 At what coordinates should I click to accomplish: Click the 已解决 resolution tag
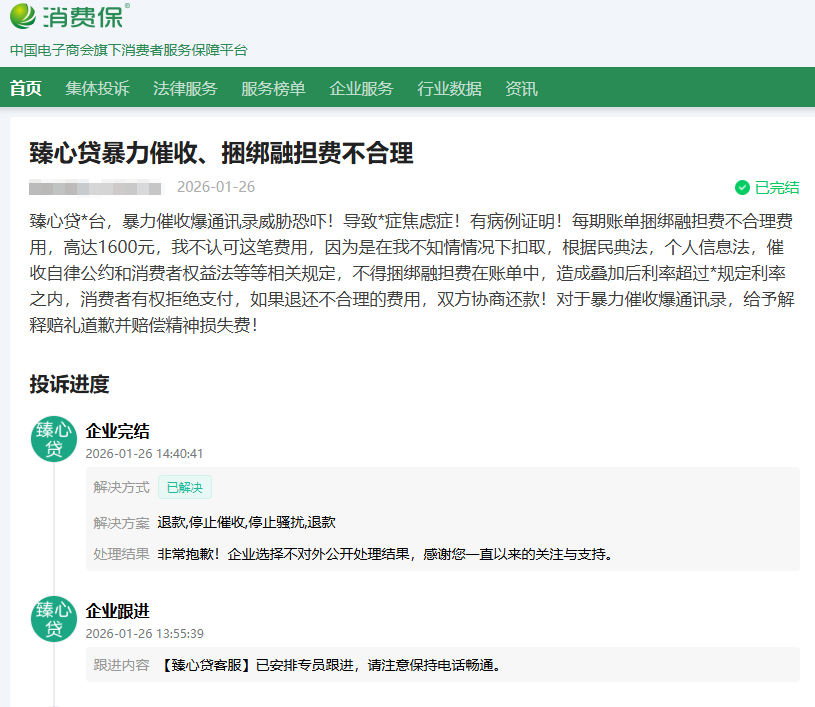(x=184, y=487)
